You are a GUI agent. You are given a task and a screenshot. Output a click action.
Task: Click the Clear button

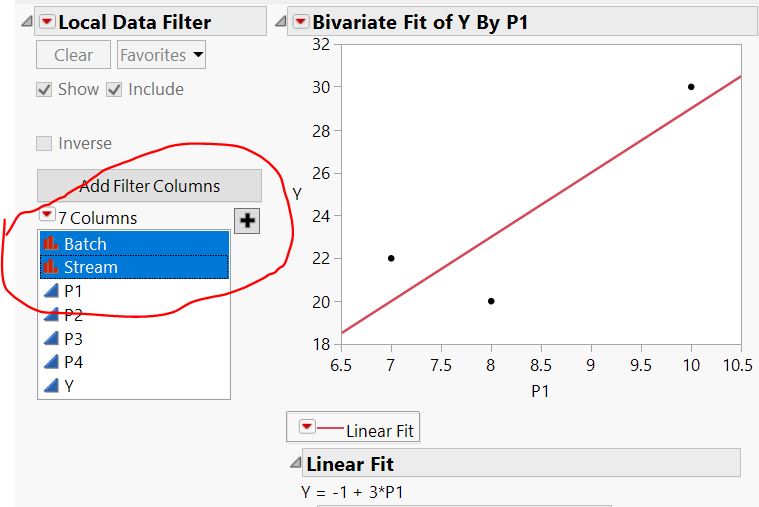click(x=73, y=55)
